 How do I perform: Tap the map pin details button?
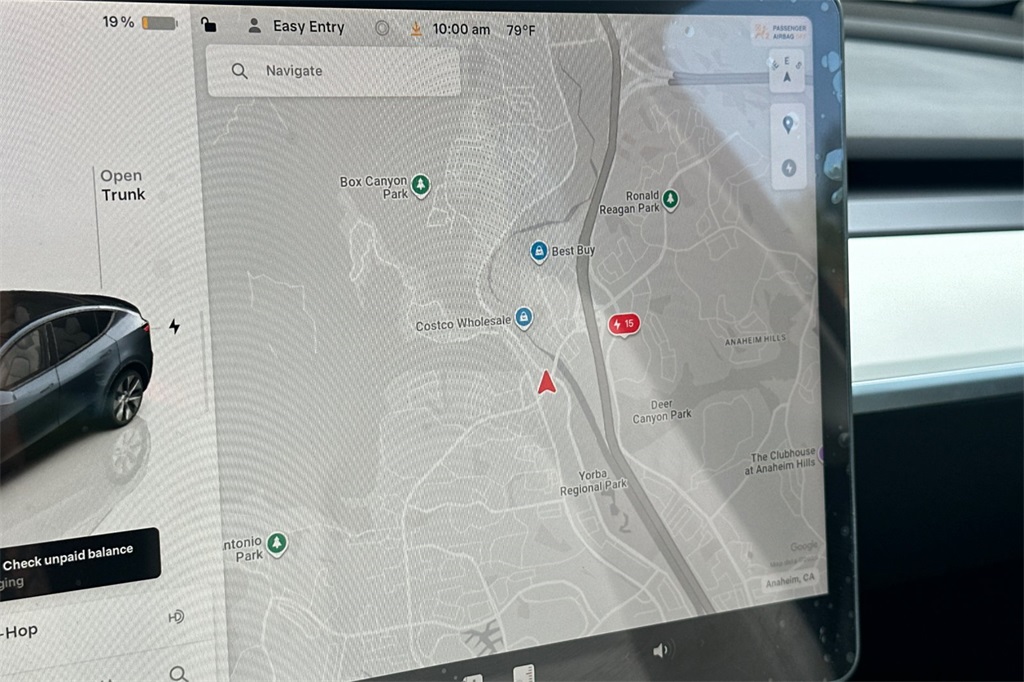pos(788,124)
